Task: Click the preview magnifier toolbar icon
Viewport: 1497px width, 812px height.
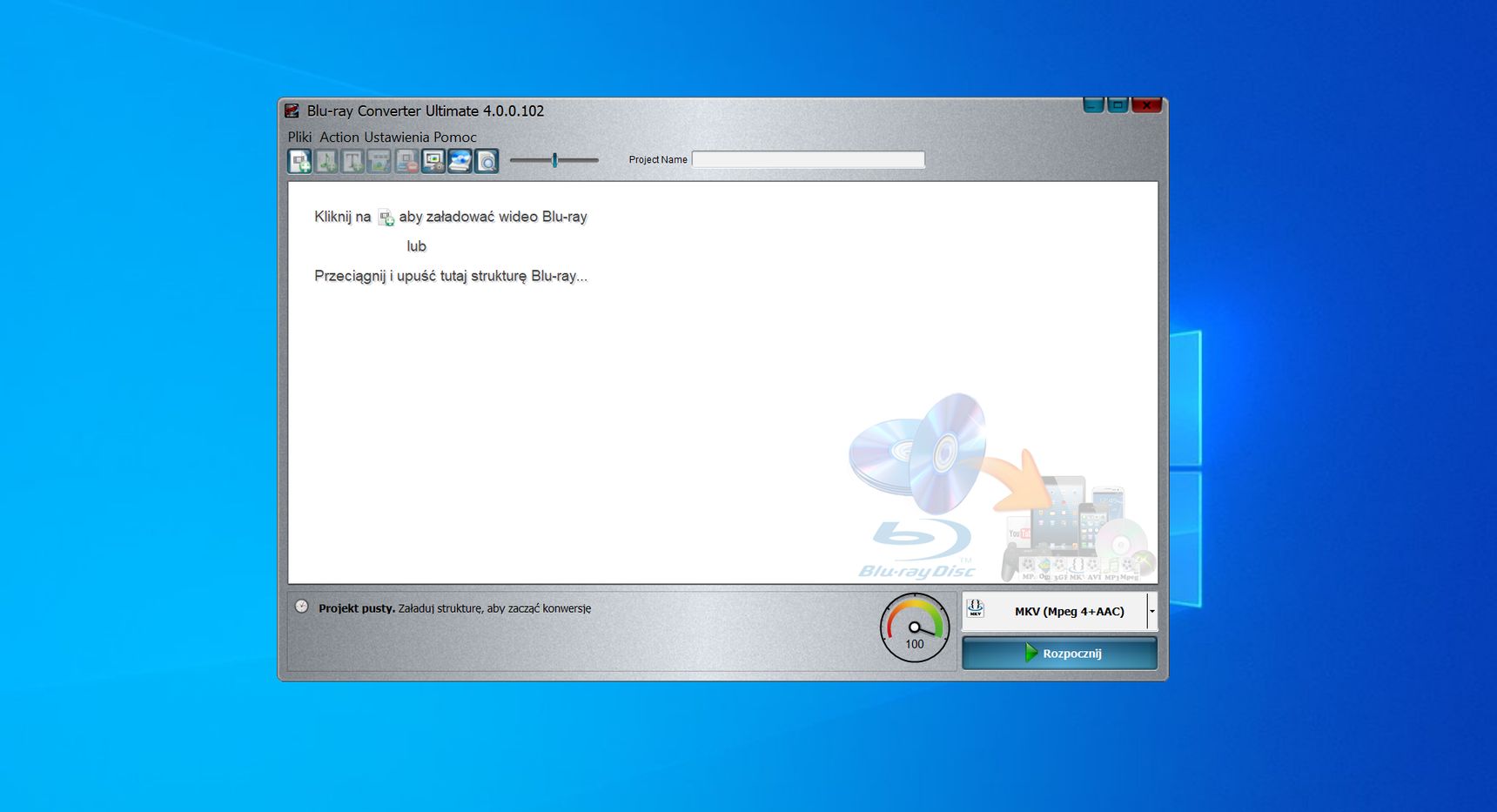Action: [487, 161]
